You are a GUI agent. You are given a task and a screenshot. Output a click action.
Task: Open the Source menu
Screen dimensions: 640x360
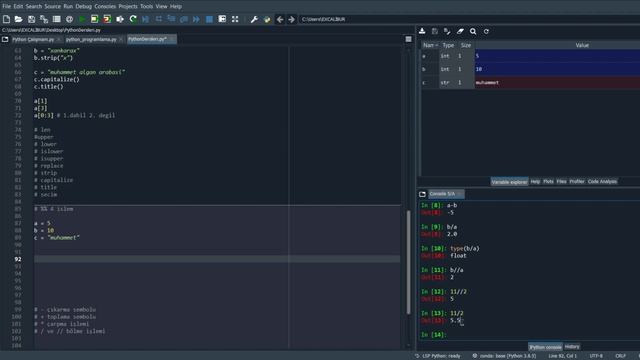(x=52, y=6)
